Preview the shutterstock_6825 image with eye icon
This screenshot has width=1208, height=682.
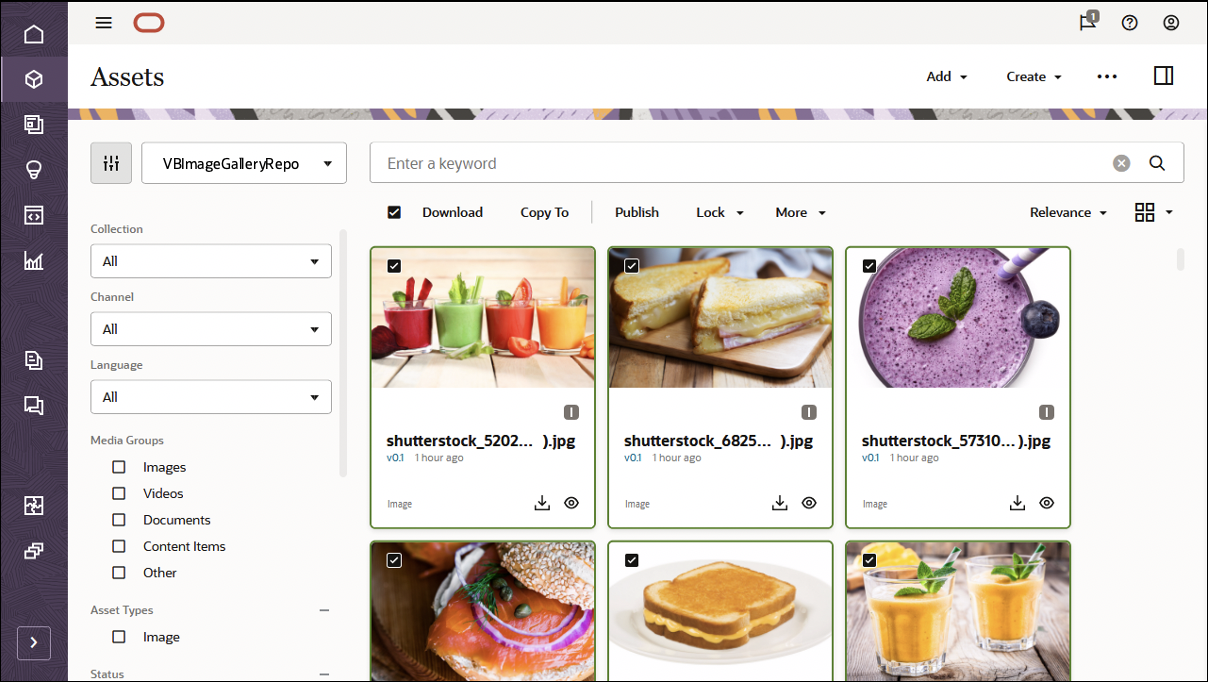809,503
